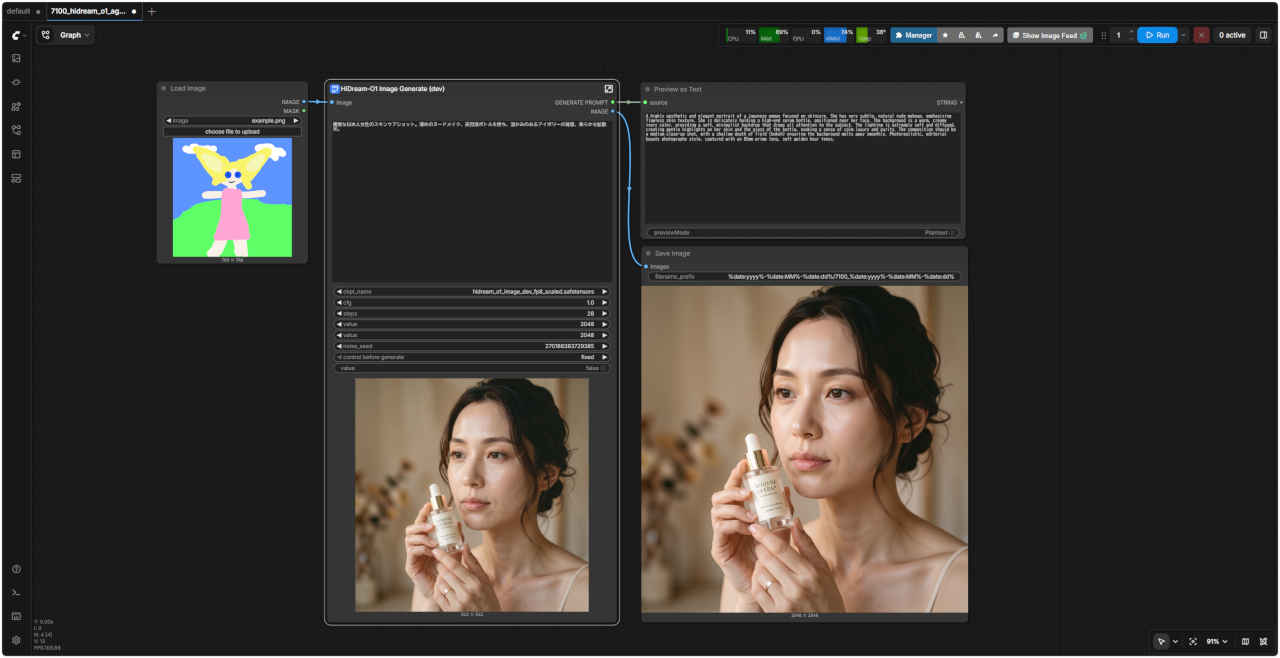Viewport: 1280px width, 658px height.
Task: Open the ckpt_name model combo
Action: click(x=472, y=291)
